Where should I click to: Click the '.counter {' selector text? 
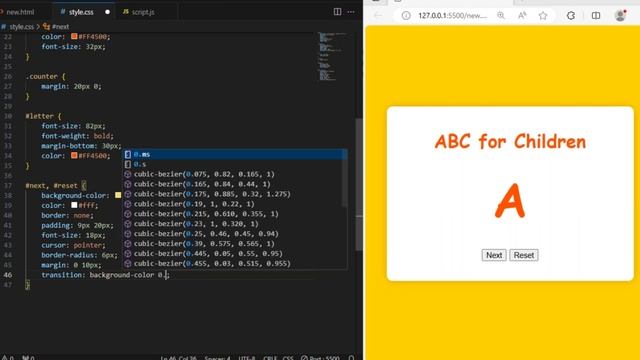45,76
